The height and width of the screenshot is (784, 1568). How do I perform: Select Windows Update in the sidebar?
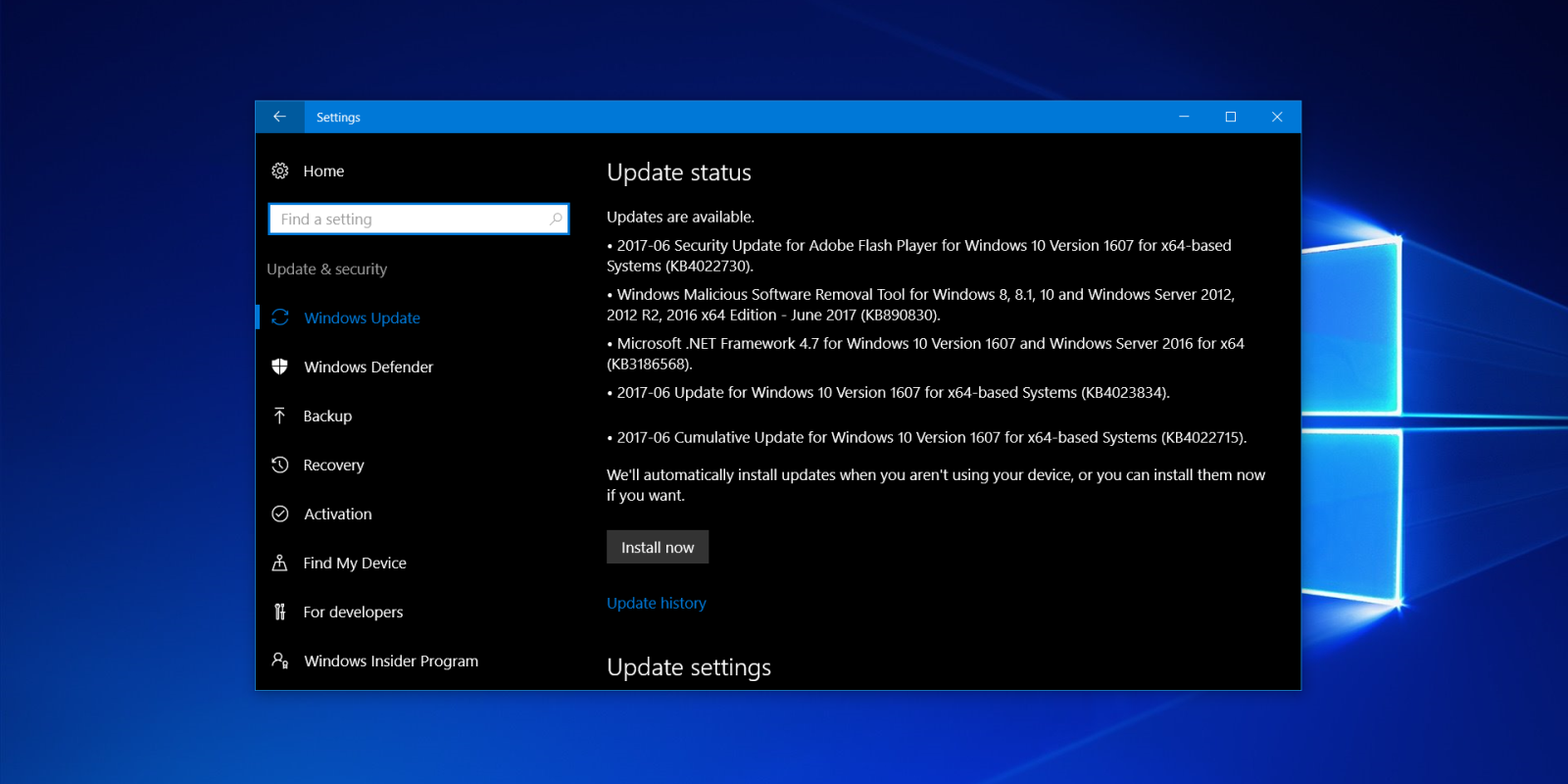coord(362,318)
